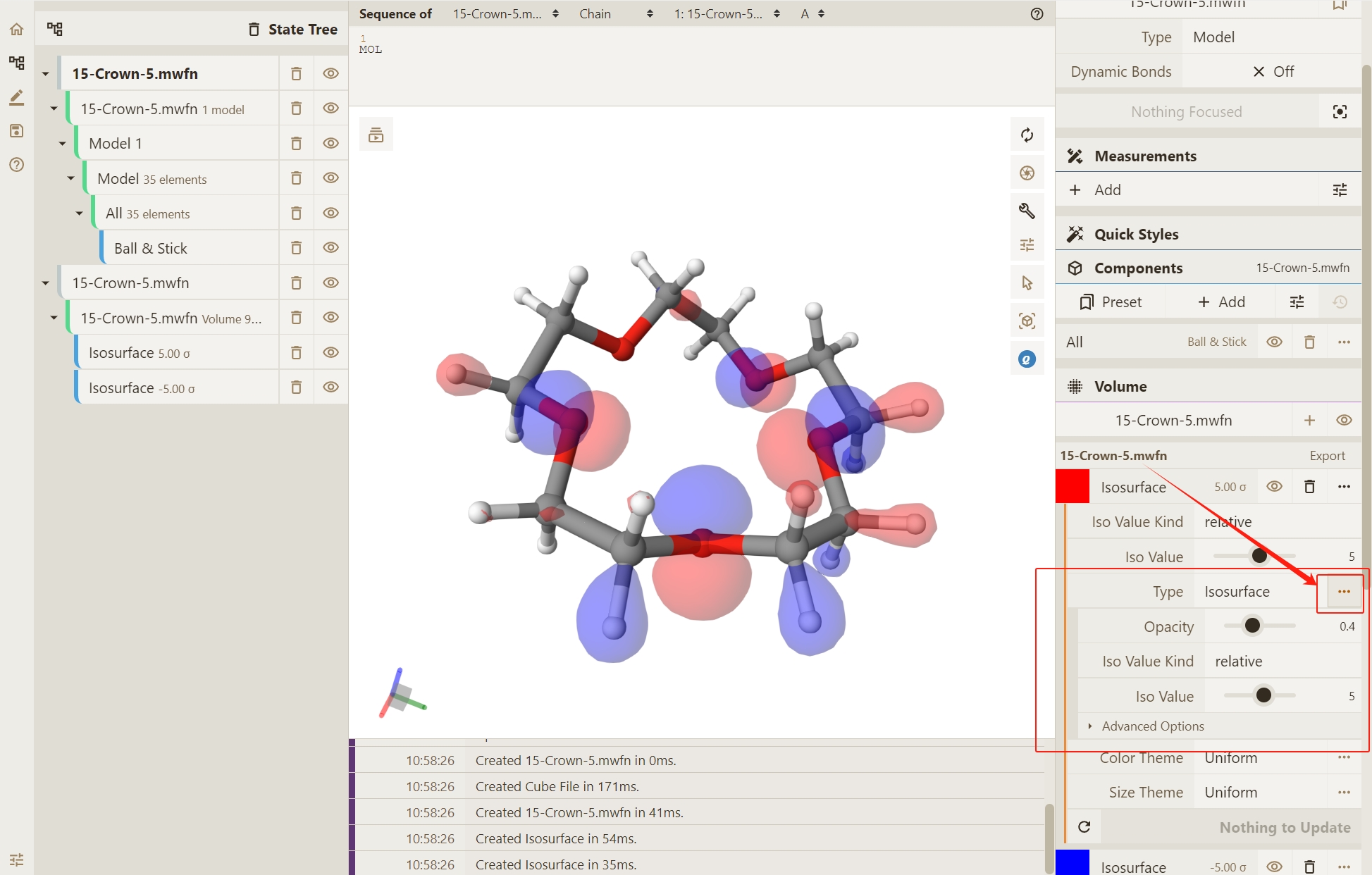This screenshot has height=875, width=1372.
Task: Open the Home icon in left sidebar
Action: pyautogui.click(x=17, y=30)
